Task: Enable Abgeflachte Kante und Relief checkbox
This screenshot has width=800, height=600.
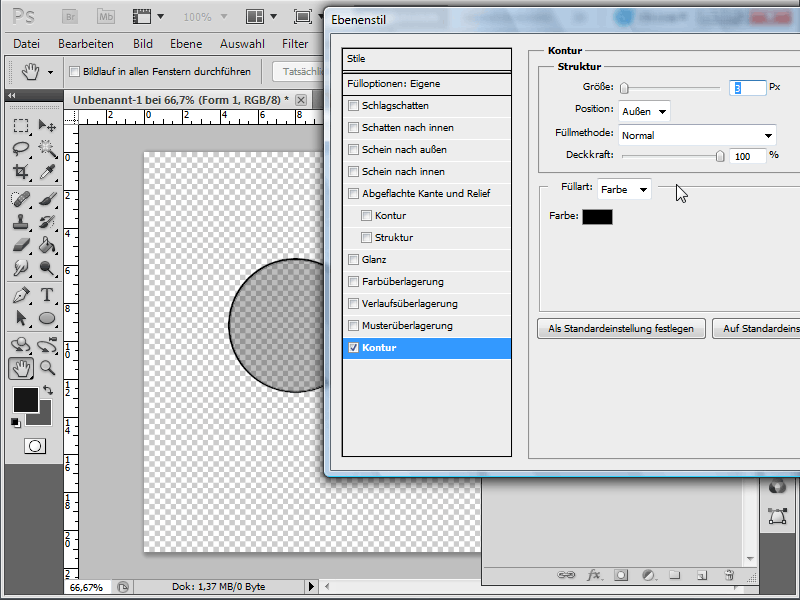Action: point(353,193)
